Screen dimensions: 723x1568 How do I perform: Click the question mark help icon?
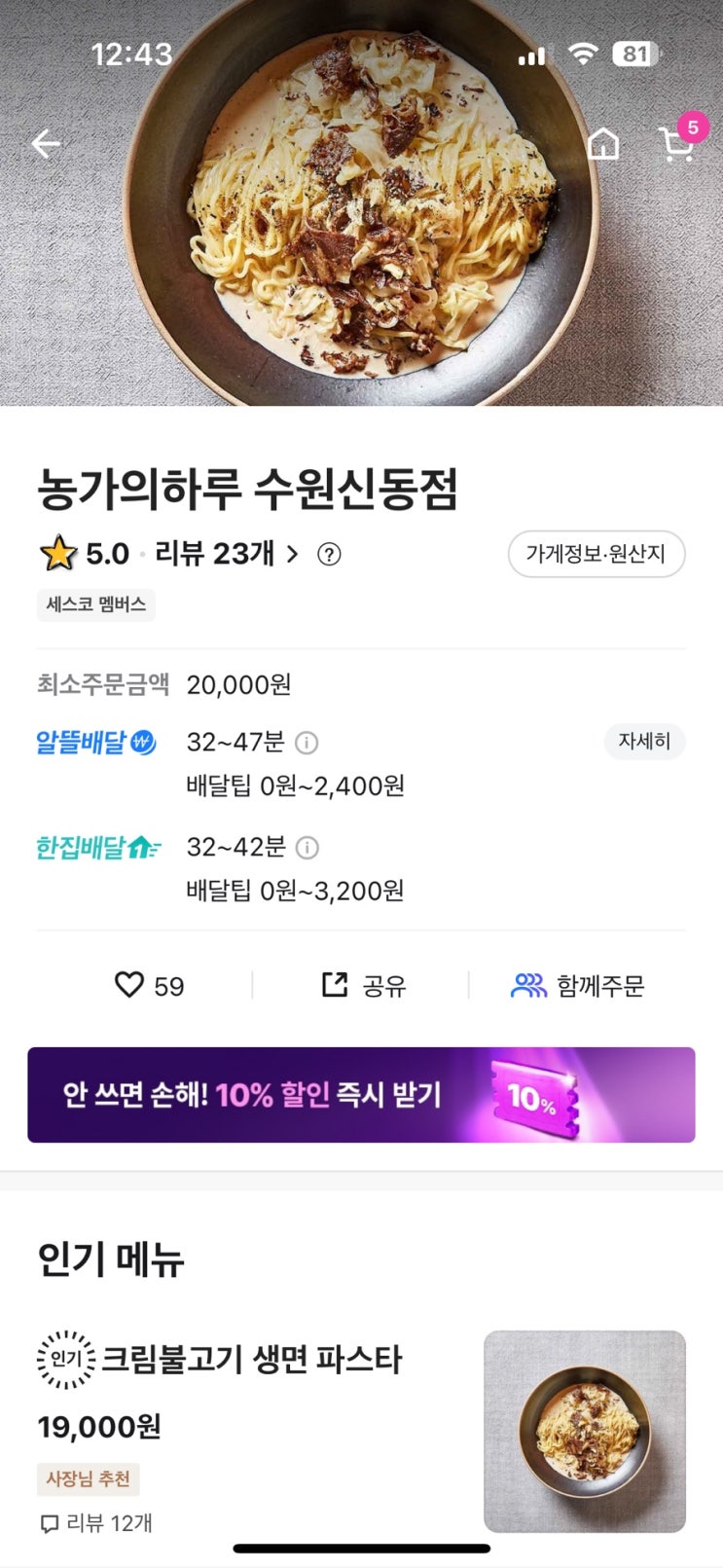[330, 555]
